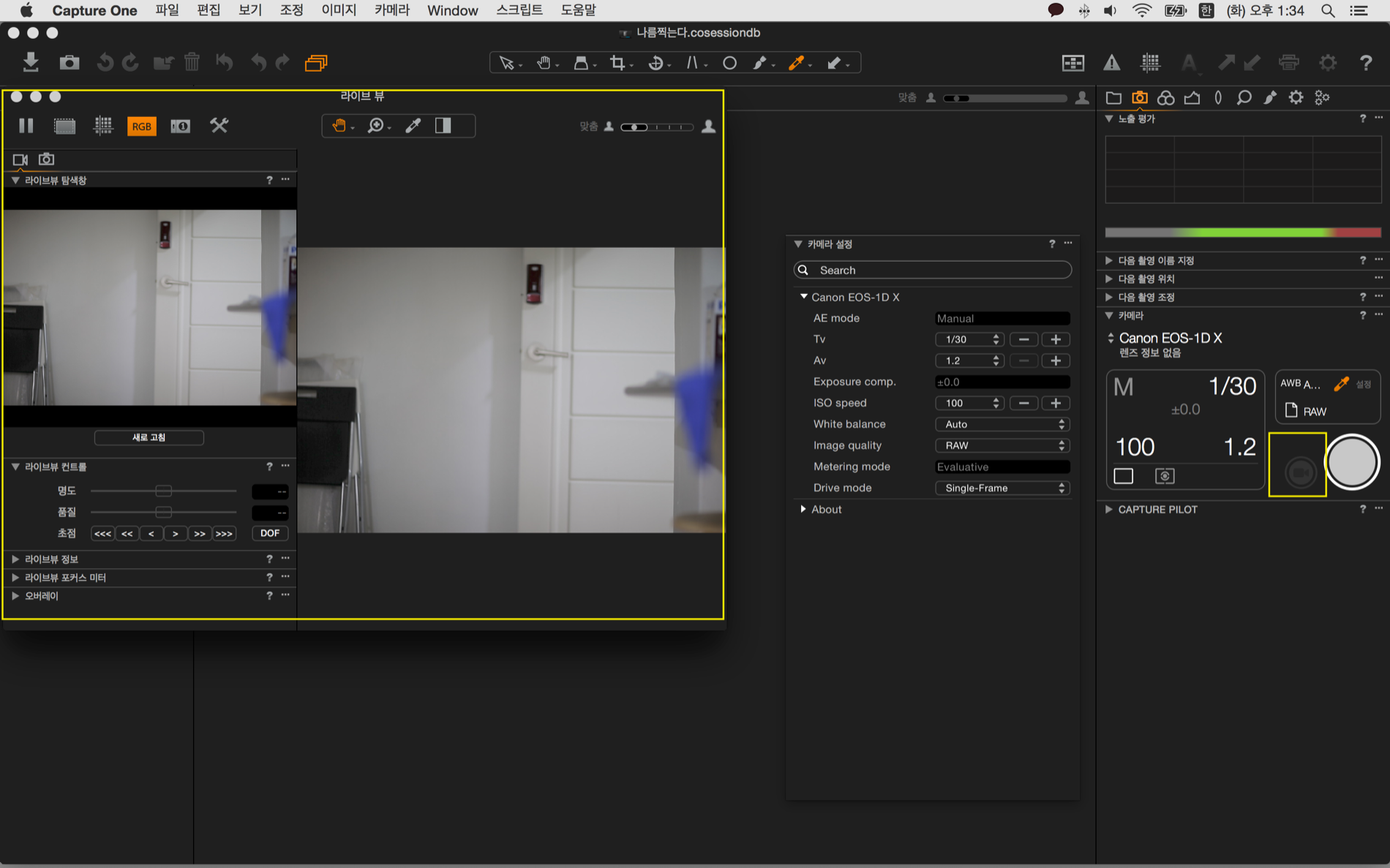Select the crop tool in toolbar

tap(617, 63)
